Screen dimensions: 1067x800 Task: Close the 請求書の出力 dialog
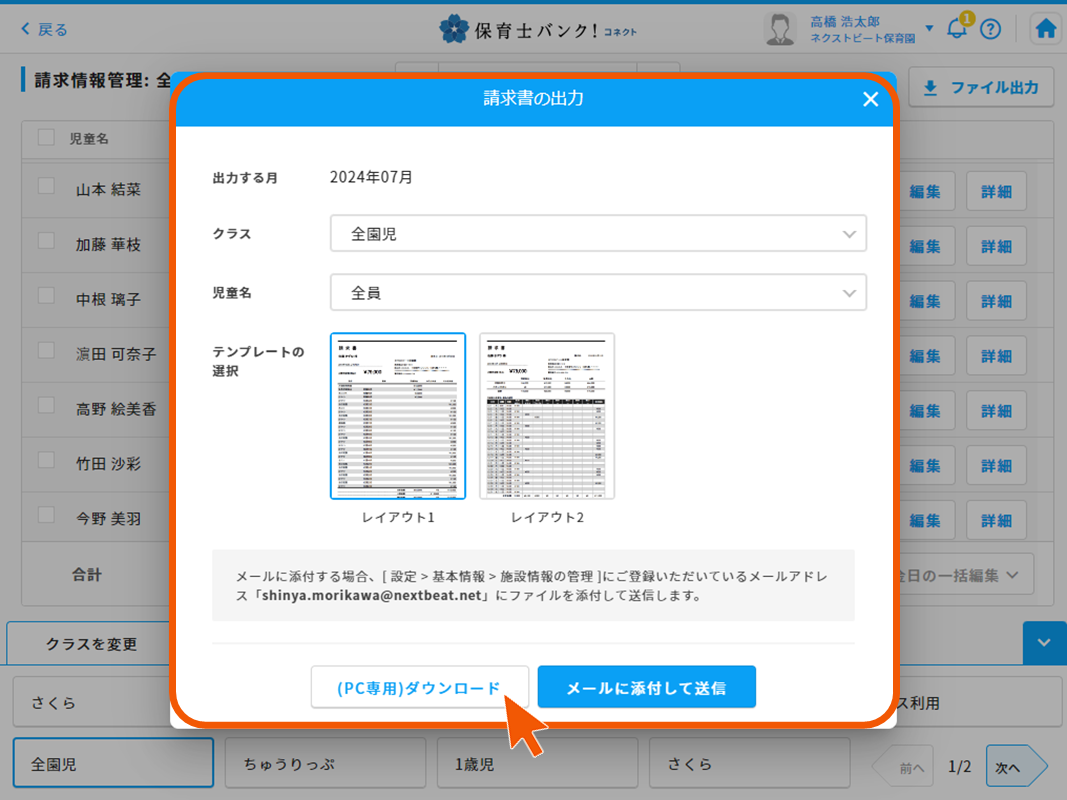[870, 99]
